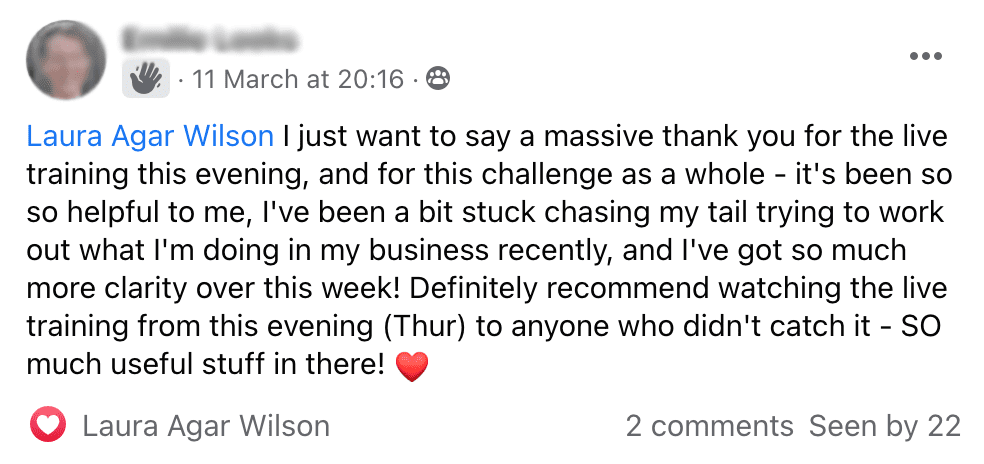984x464 pixels.
Task: View the Seen by 22 list
Action: (x=884, y=426)
